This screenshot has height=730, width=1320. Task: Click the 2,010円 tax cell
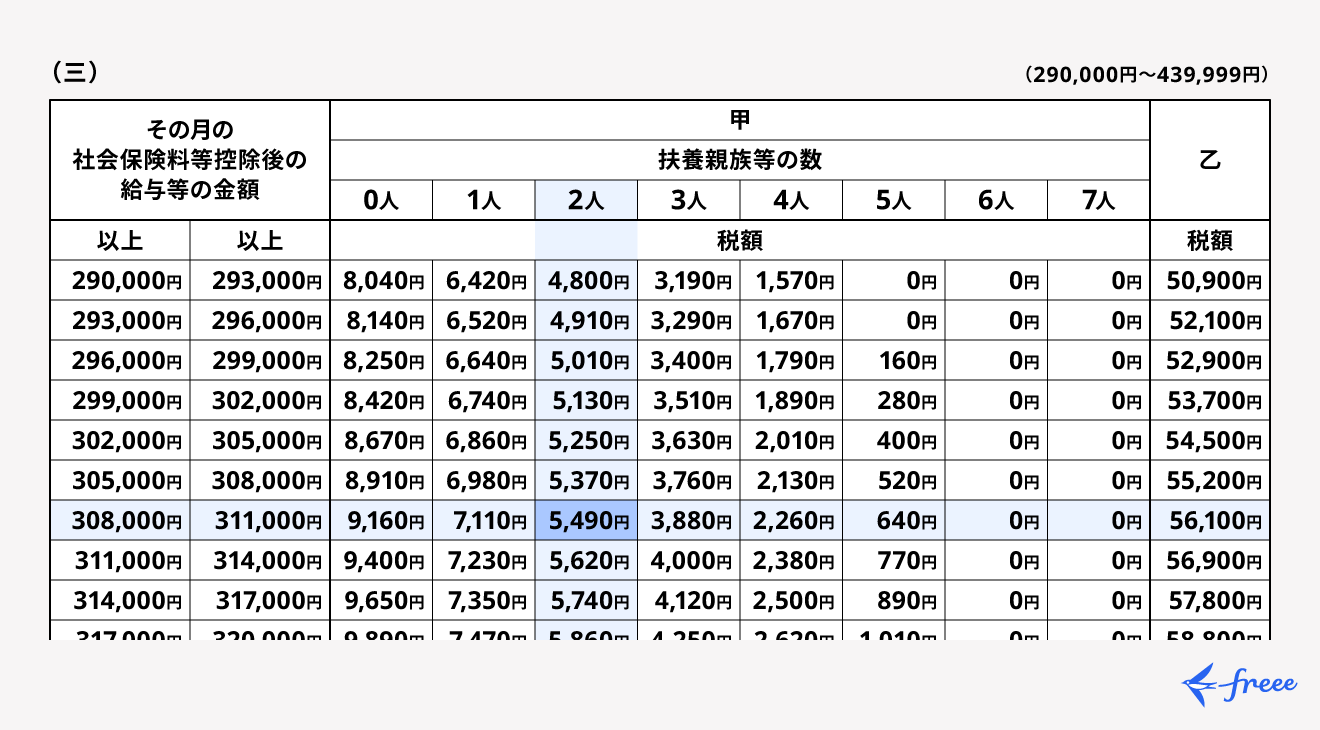point(791,440)
